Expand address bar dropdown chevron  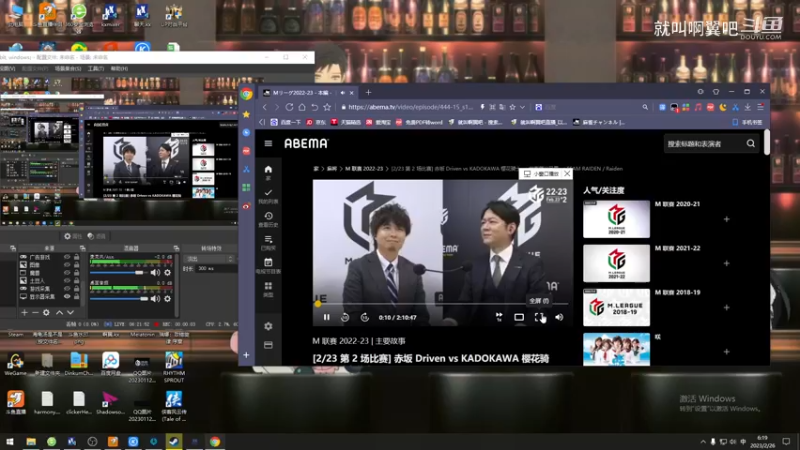(x=522, y=107)
